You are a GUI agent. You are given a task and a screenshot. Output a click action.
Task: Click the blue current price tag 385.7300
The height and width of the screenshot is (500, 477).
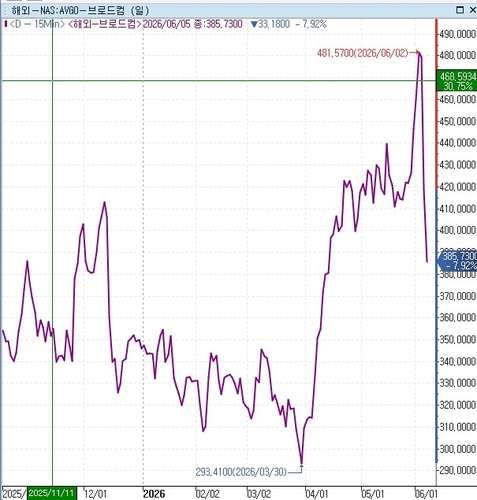(x=457, y=261)
